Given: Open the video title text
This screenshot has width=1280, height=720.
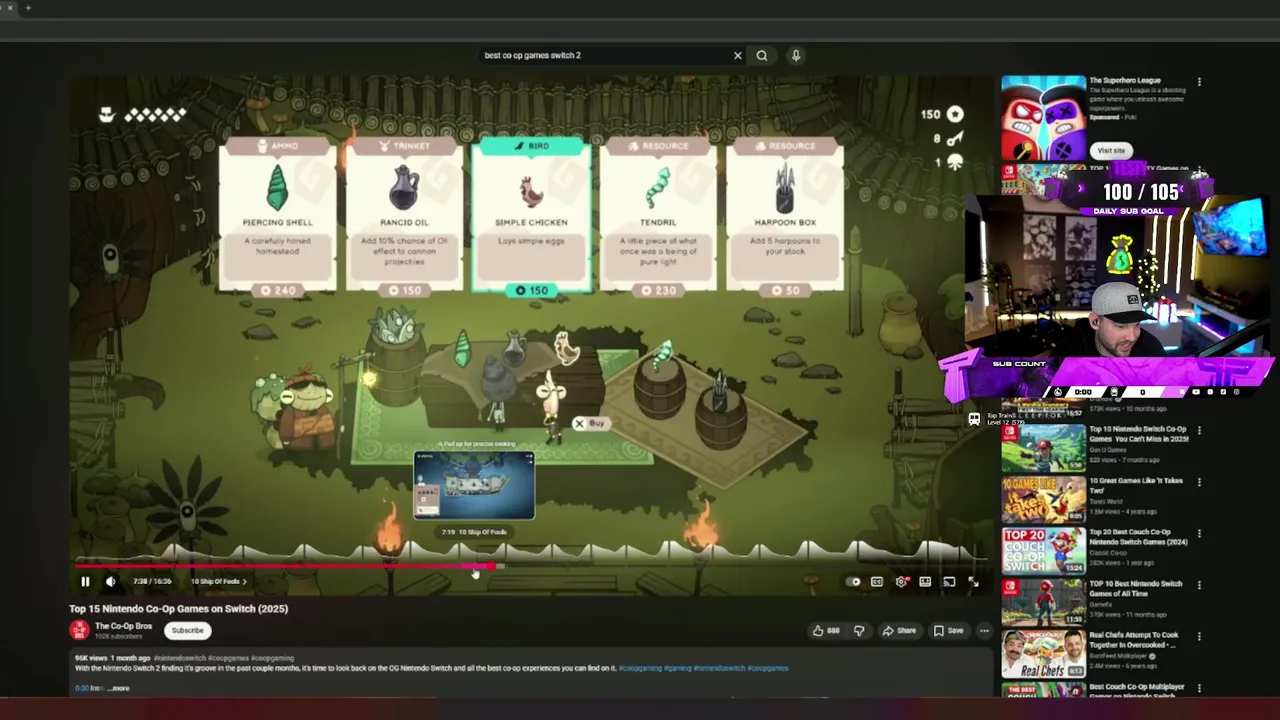Looking at the screenshot, I should pos(178,608).
